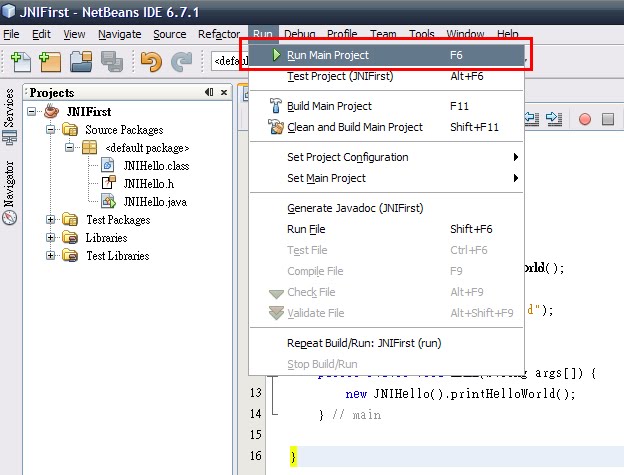Select Test Project (JNIFirst) menu item
The width and height of the screenshot is (624, 475).
point(386,76)
